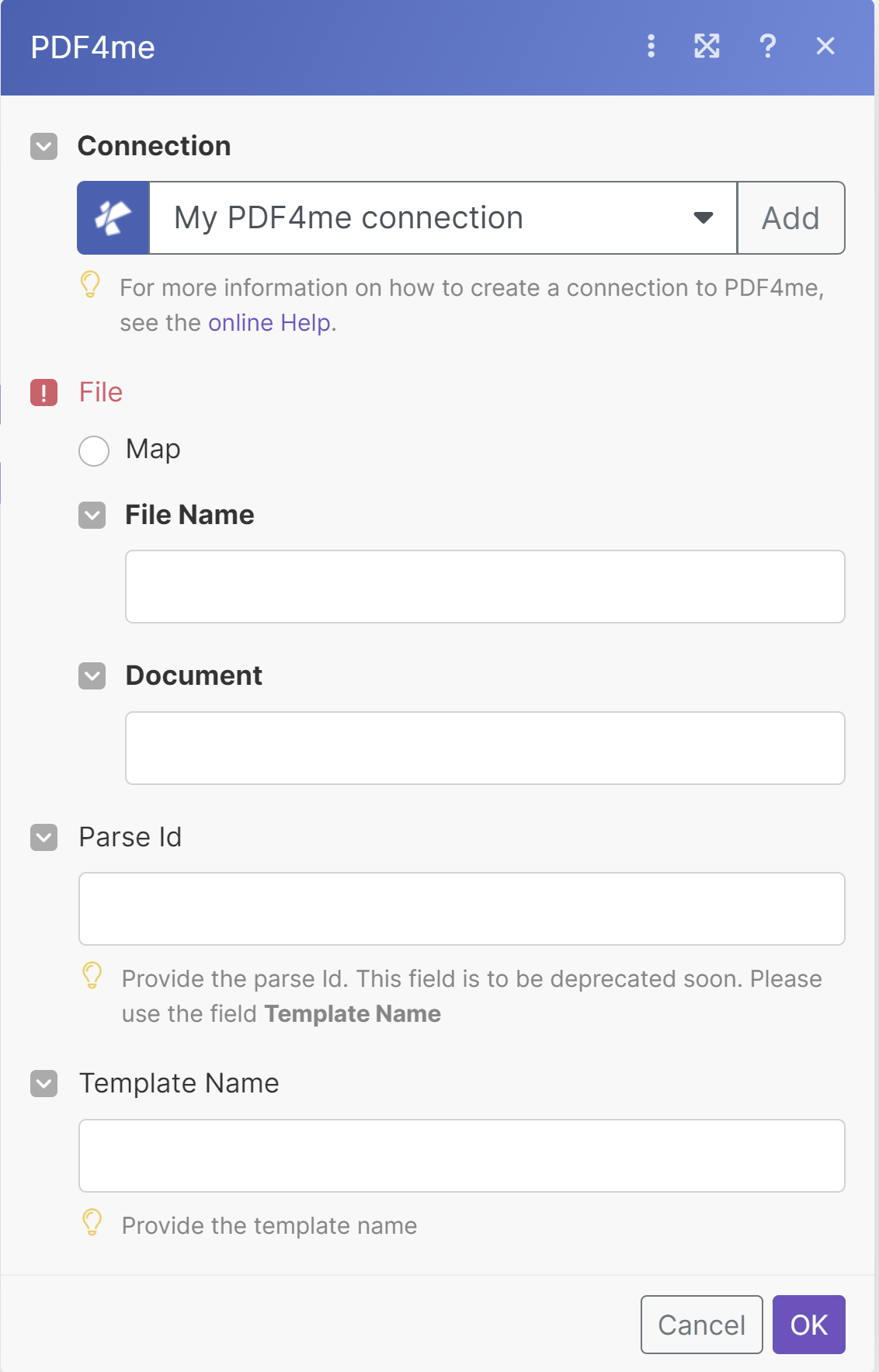Collapse the Connection section chevron
Image resolution: width=879 pixels, height=1372 pixels.
coord(44,146)
